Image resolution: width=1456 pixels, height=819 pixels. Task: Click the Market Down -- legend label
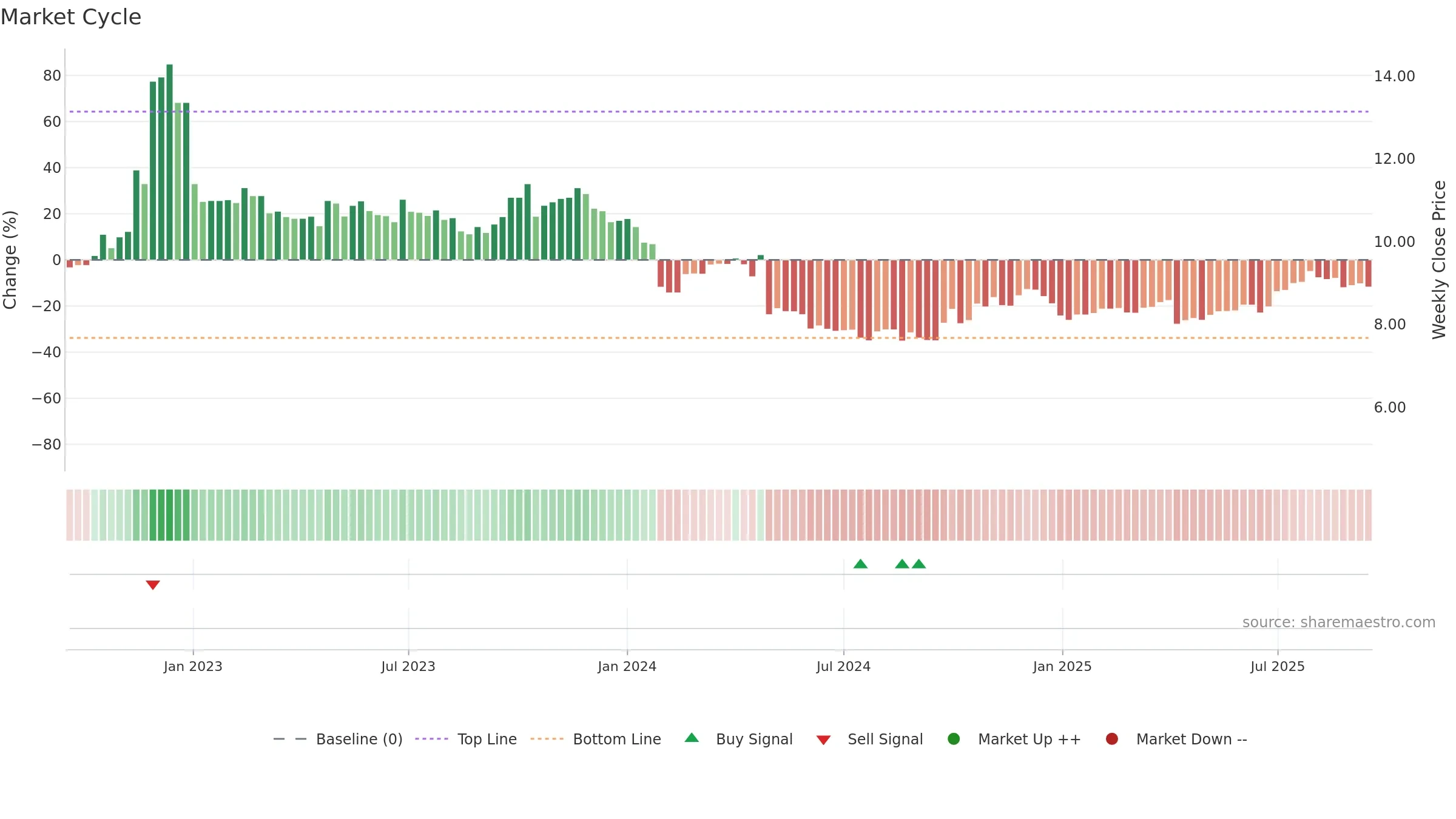(1191, 739)
